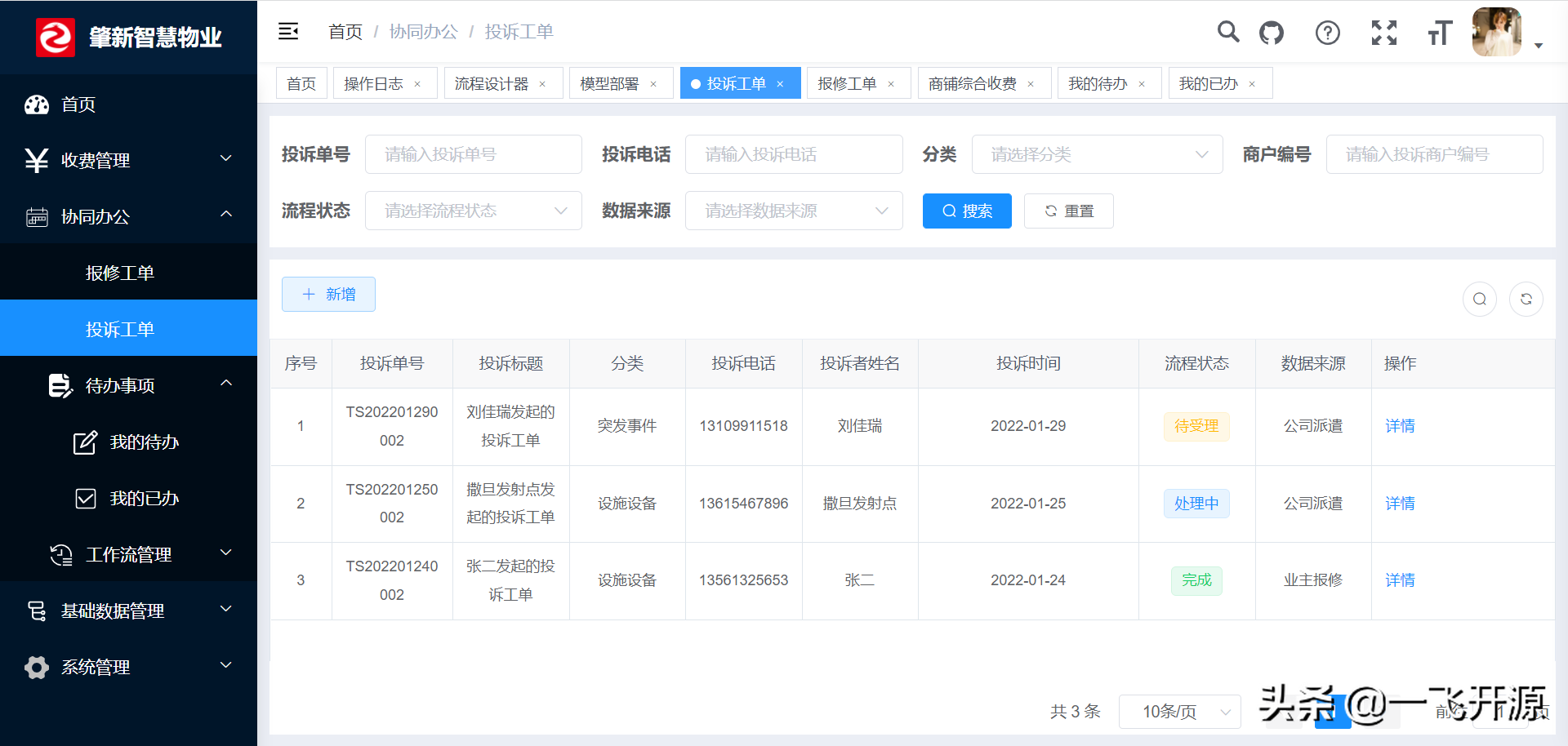Screen dimensions: 1568x746
Task: Click the document icon for 待办事项
Action: (x=60, y=385)
